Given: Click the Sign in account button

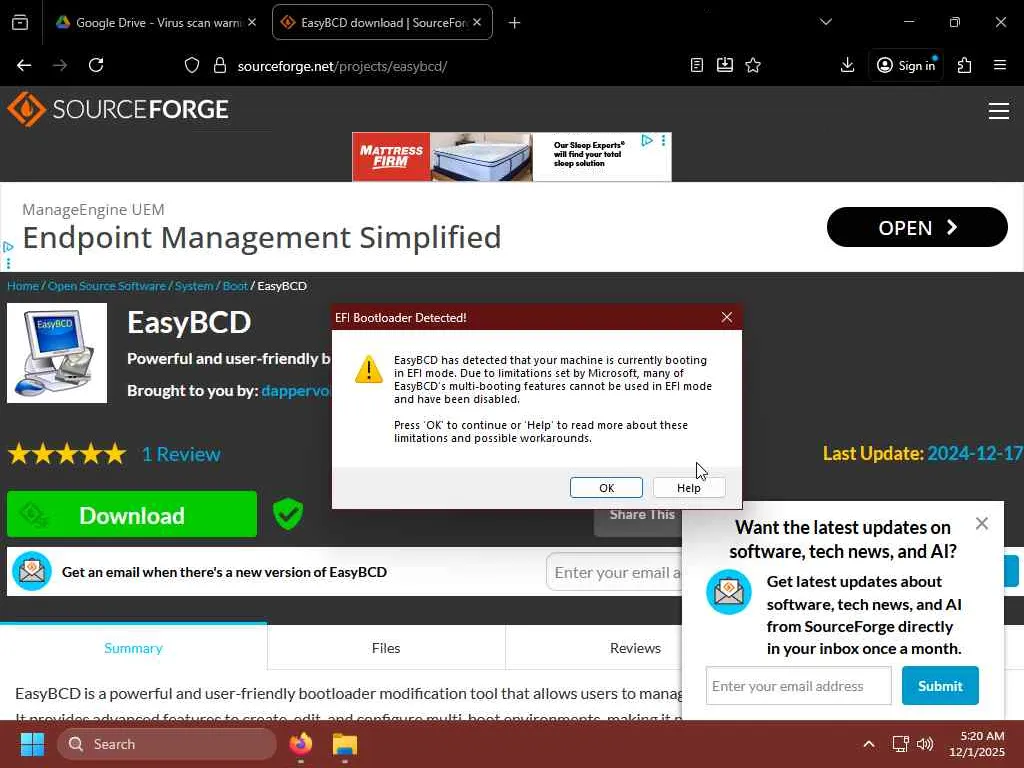Looking at the screenshot, I should pos(906,65).
